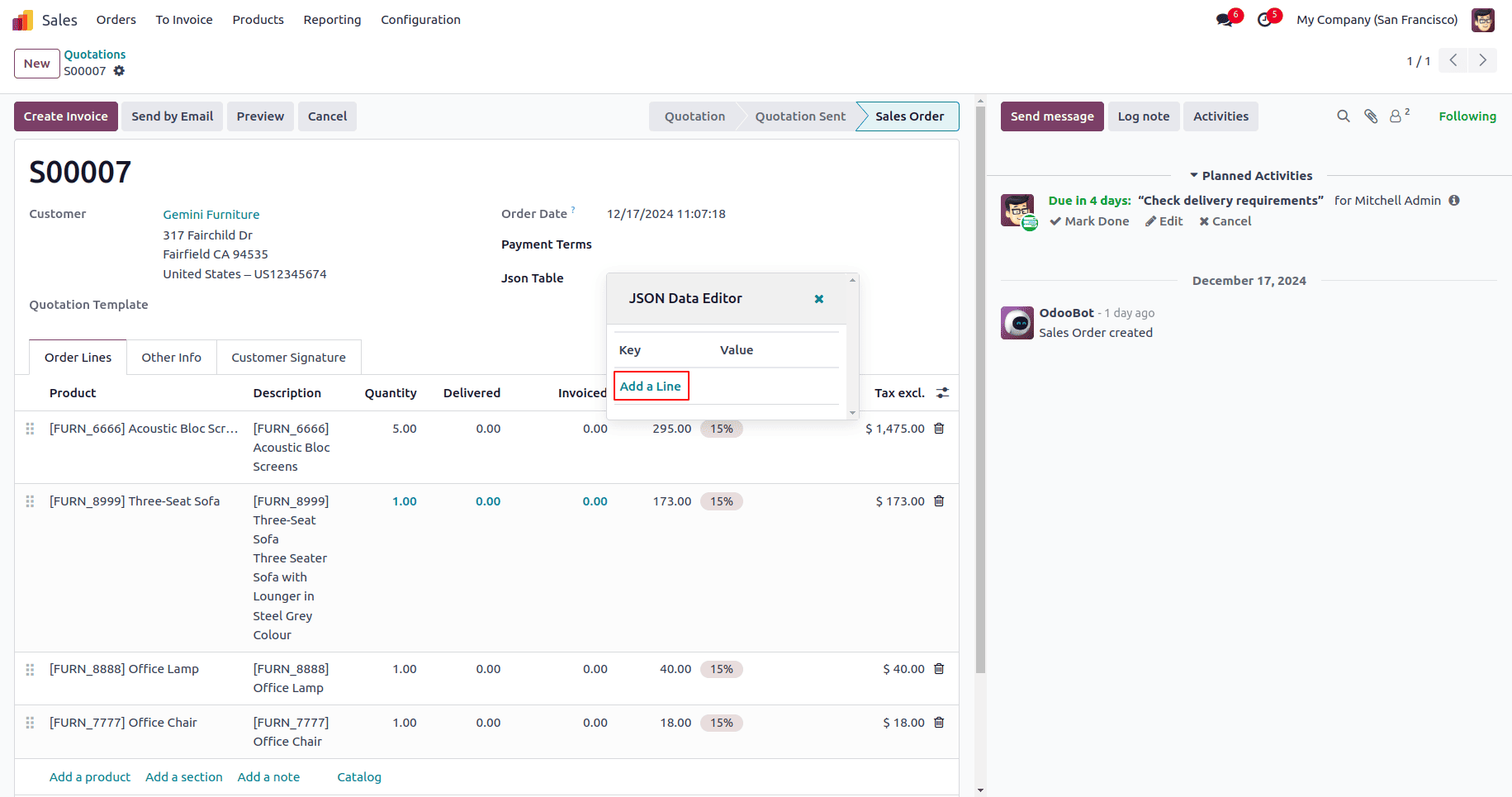1512x797 pixels.
Task: Click the Send message button
Action: pos(1052,116)
